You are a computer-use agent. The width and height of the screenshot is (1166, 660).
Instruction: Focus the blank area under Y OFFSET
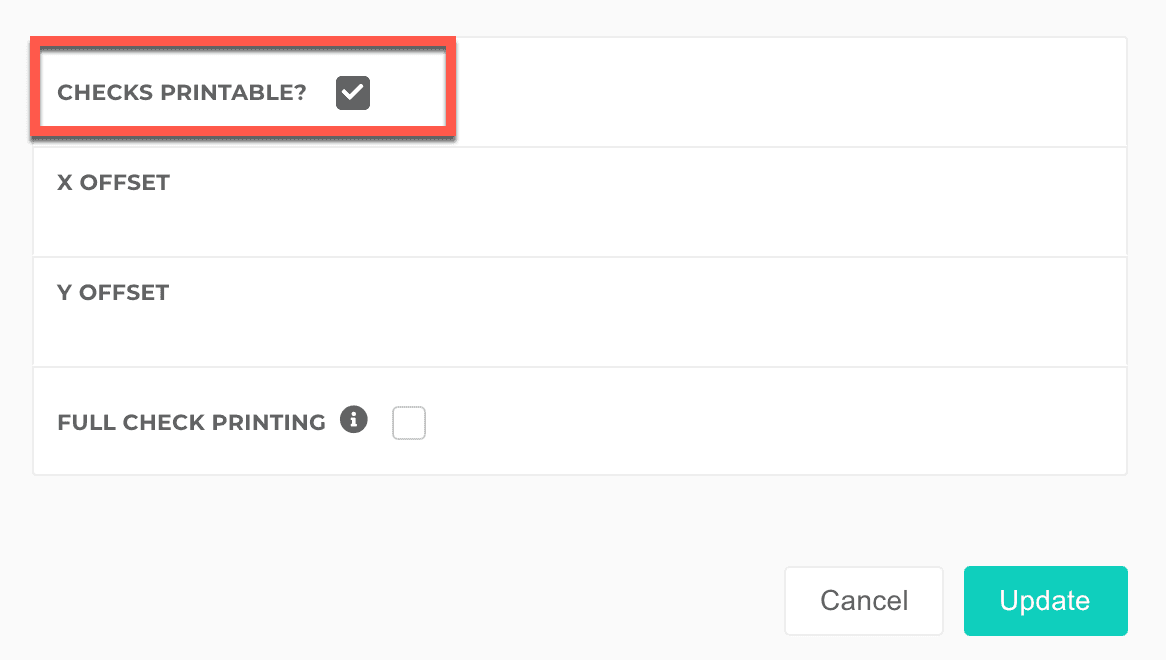580,335
